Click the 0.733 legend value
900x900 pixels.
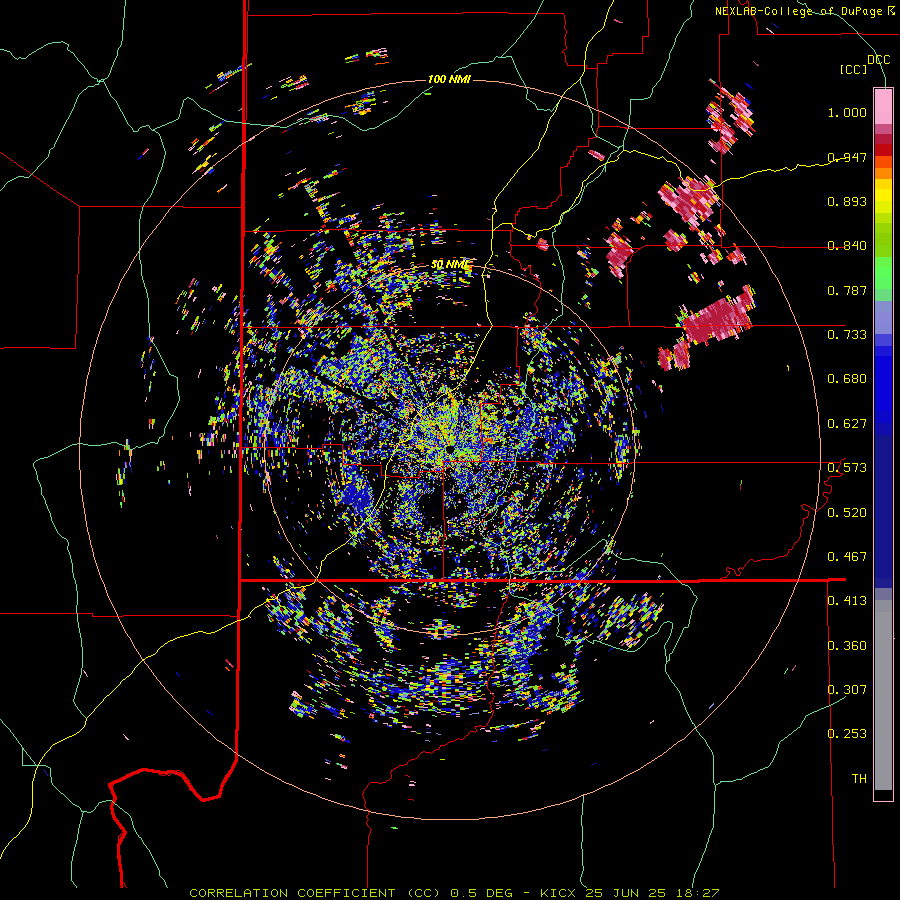tap(847, 335)
